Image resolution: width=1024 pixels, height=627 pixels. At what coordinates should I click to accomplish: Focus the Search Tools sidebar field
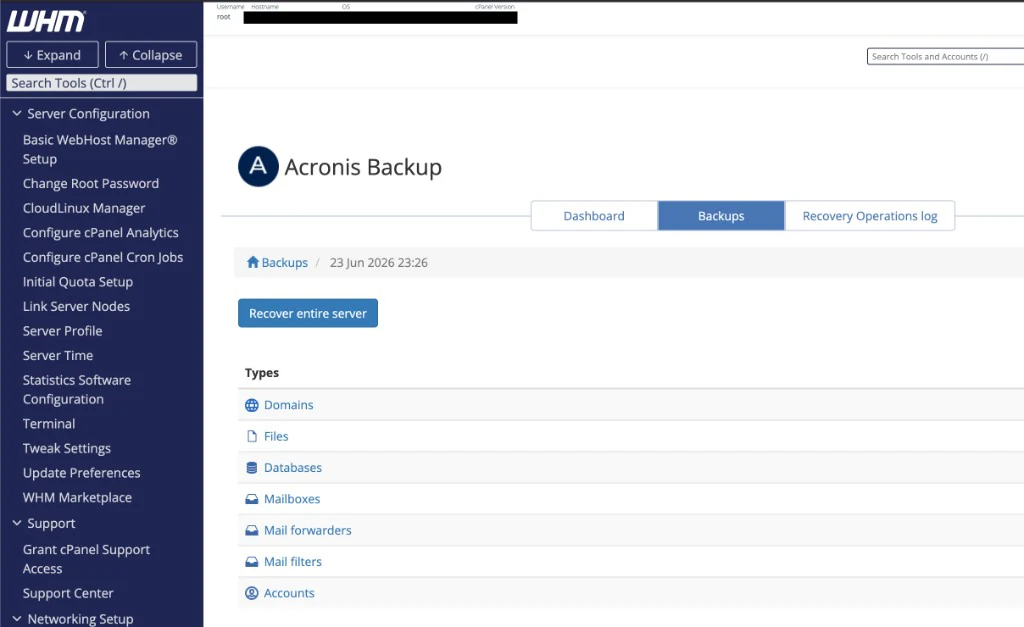[101, 83]
